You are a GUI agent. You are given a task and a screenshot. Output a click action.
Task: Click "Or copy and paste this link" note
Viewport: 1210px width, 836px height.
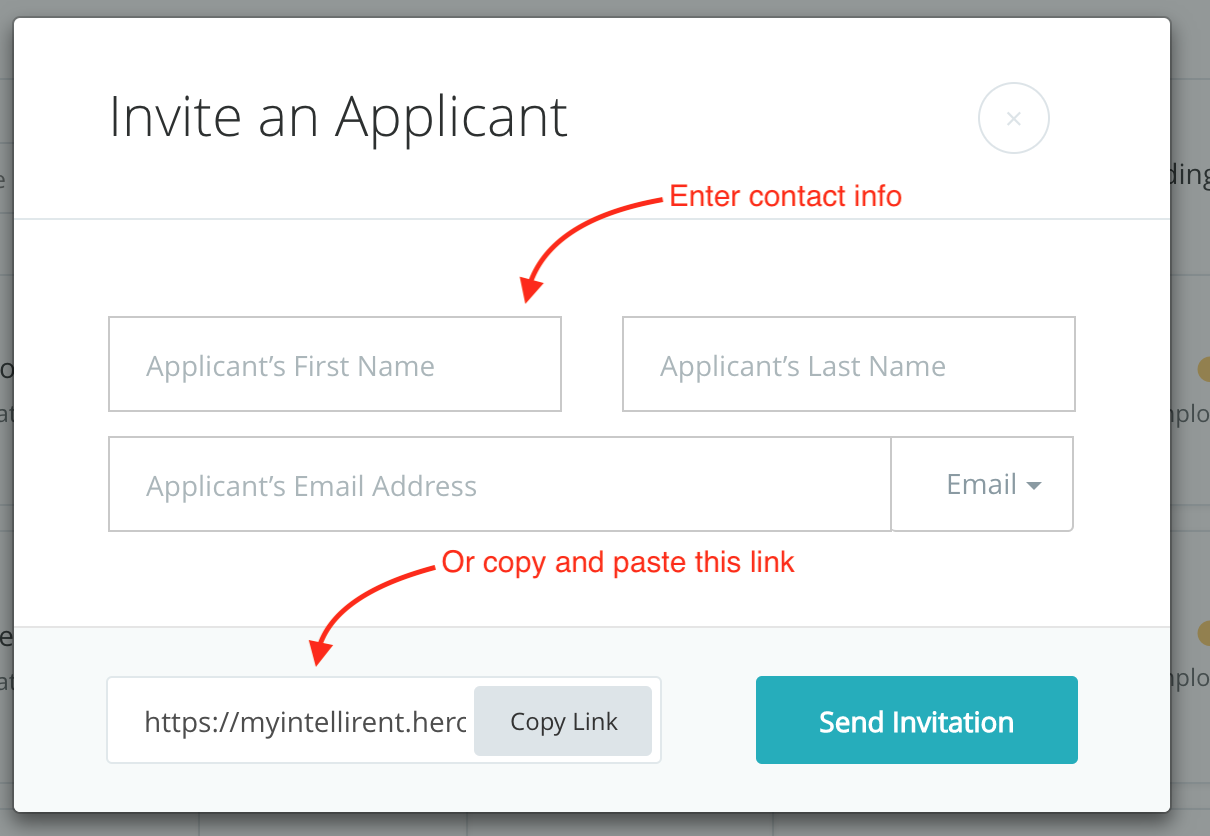(618, 563)
